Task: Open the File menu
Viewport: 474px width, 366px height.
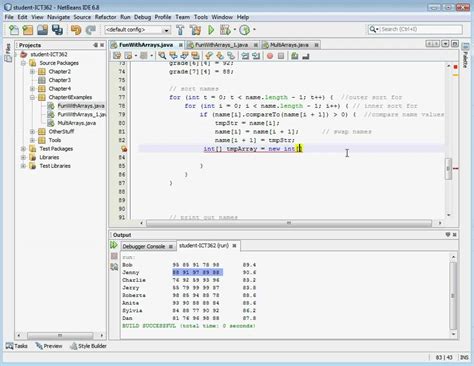Action: [9, 17]
